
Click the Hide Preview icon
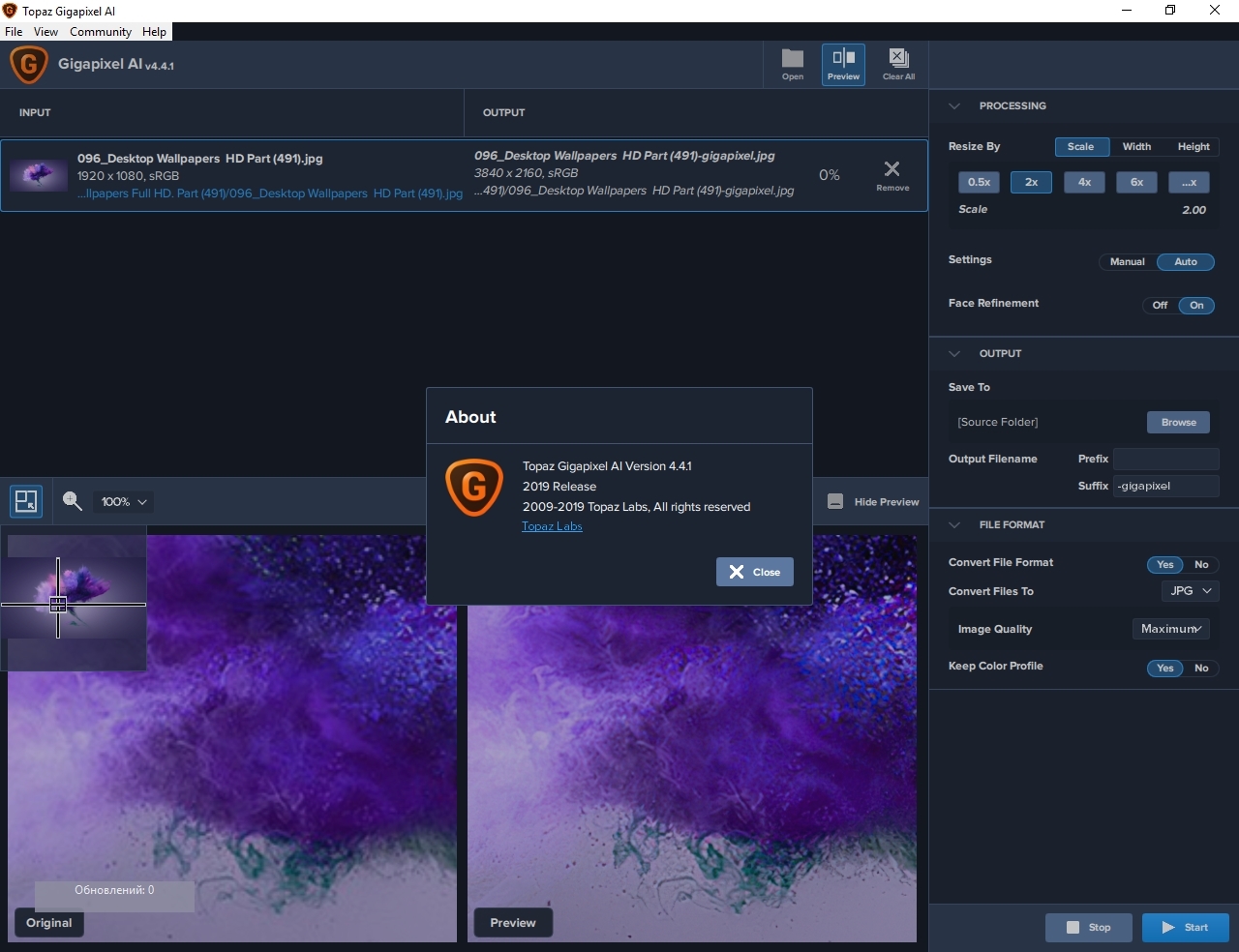[835, 501]
